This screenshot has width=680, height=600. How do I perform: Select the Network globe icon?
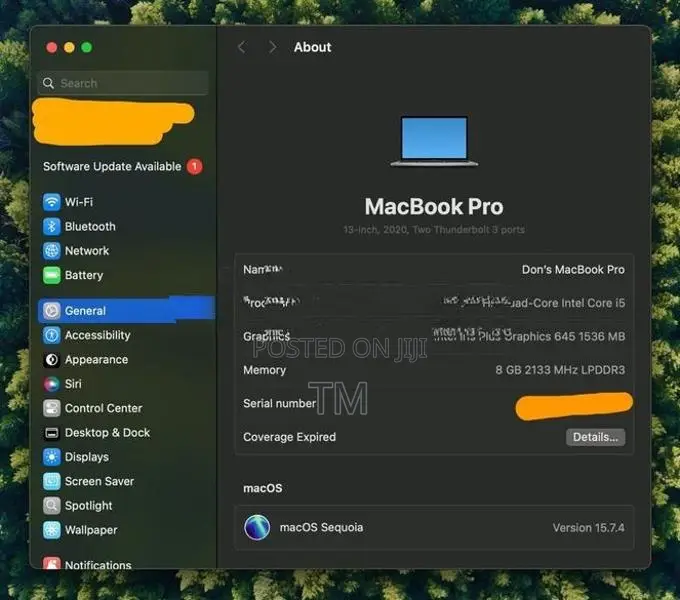pos(52,251)
